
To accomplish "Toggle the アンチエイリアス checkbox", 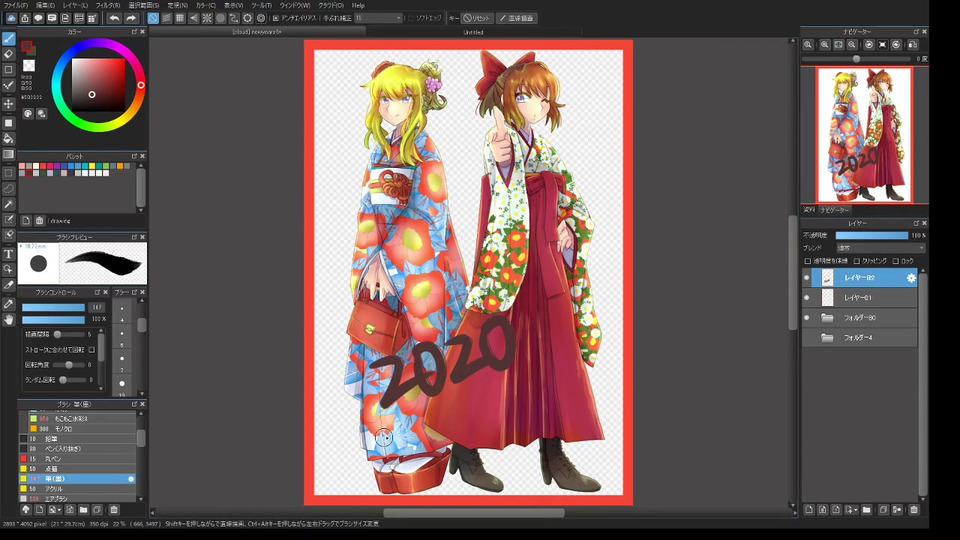I will 274,18.
